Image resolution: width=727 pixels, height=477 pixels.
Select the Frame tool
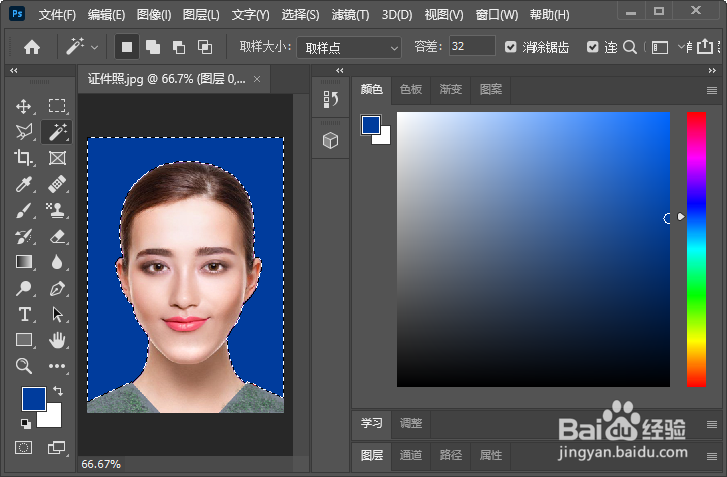click(x=57, y=158)
